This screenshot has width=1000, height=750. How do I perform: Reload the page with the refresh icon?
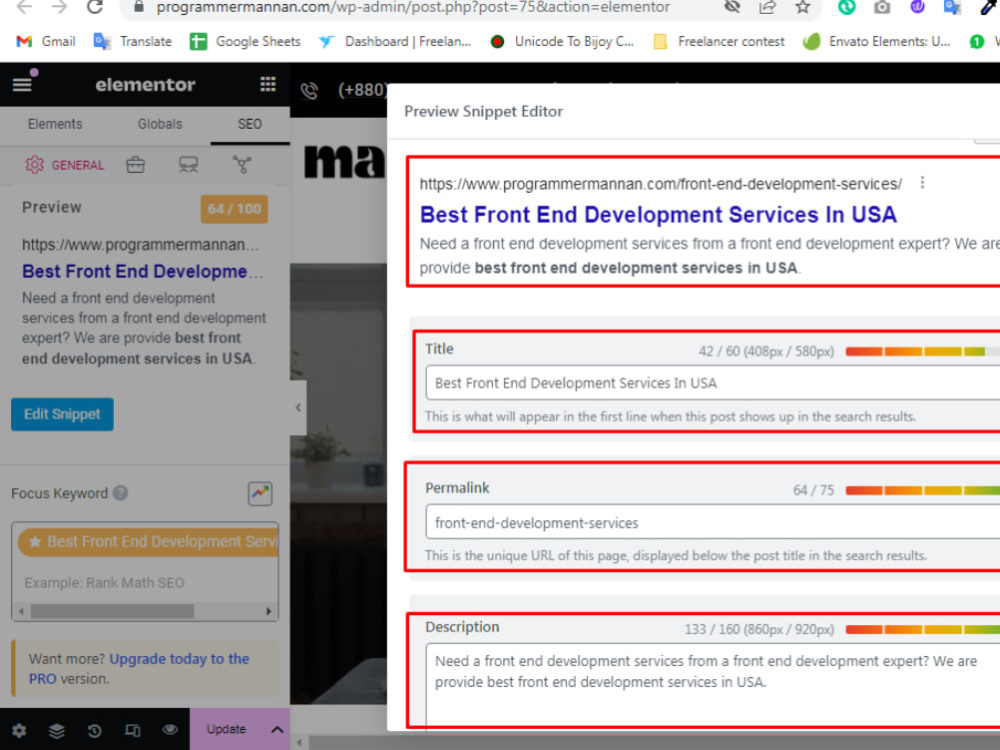(95, 7)
